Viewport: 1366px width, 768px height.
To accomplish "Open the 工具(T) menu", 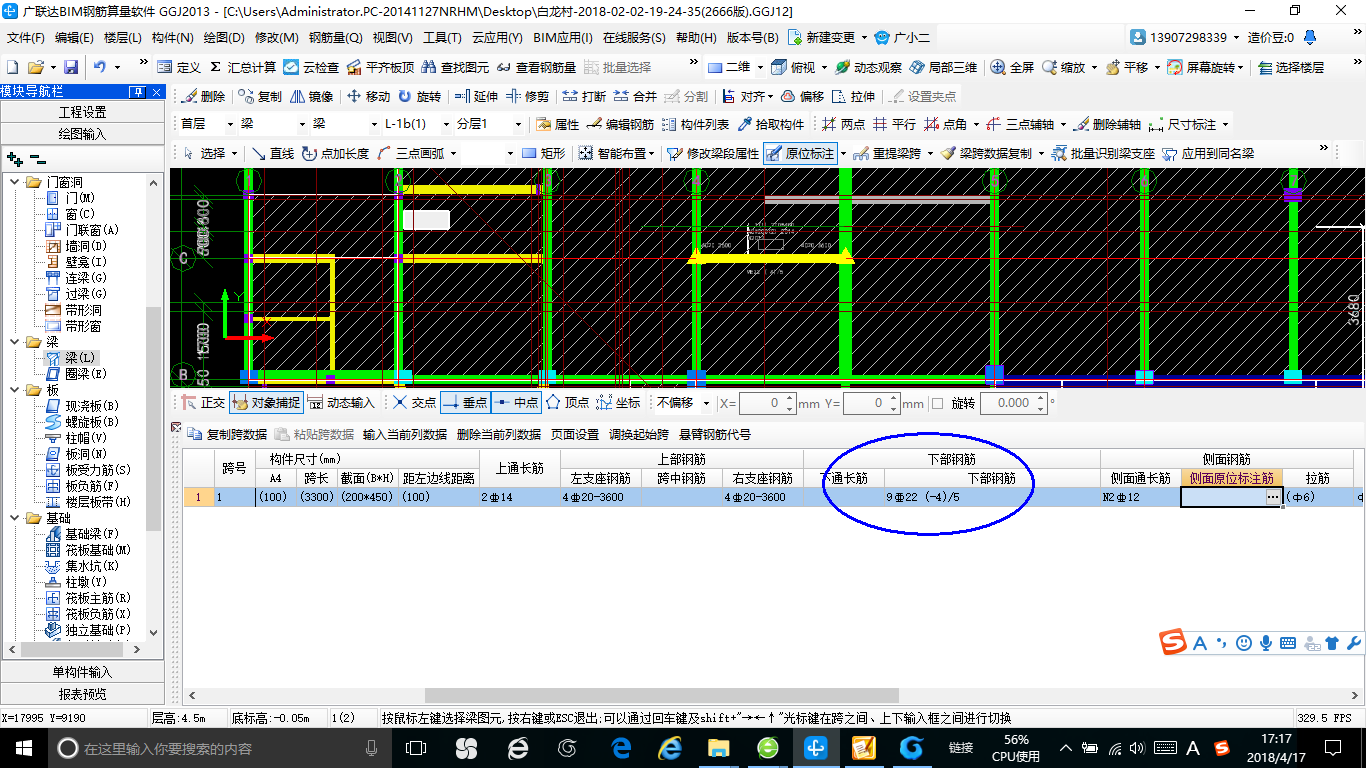I will [442, 38].
